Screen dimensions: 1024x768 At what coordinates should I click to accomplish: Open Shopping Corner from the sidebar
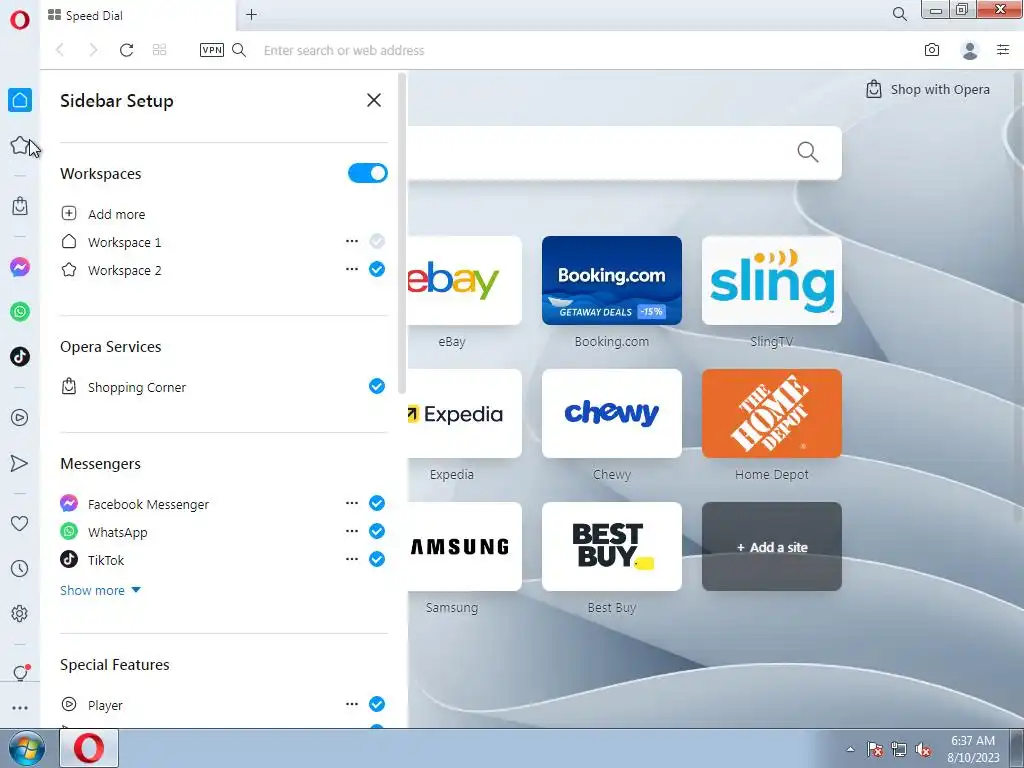20,206
